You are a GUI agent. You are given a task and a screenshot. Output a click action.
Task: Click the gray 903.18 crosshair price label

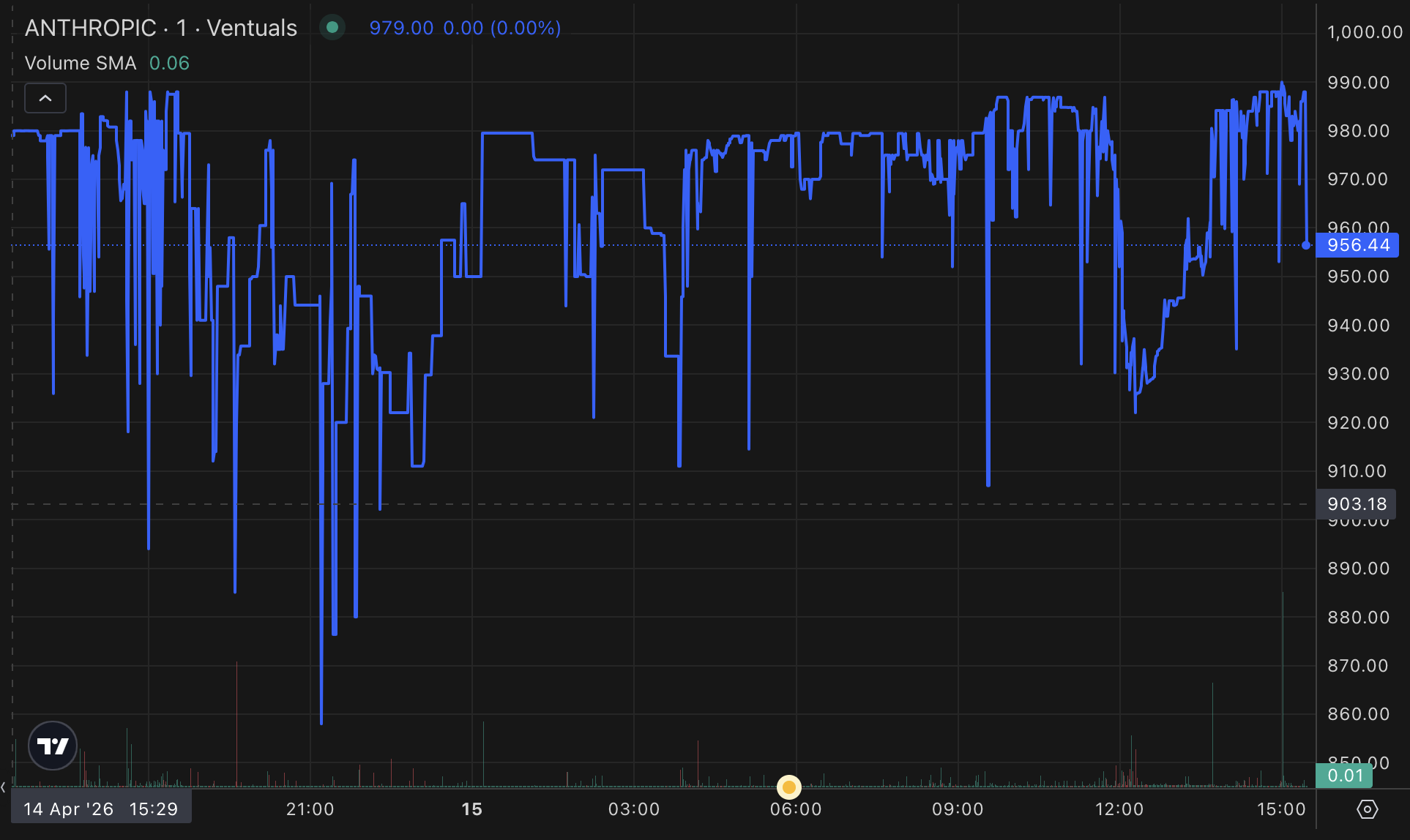1356,504
